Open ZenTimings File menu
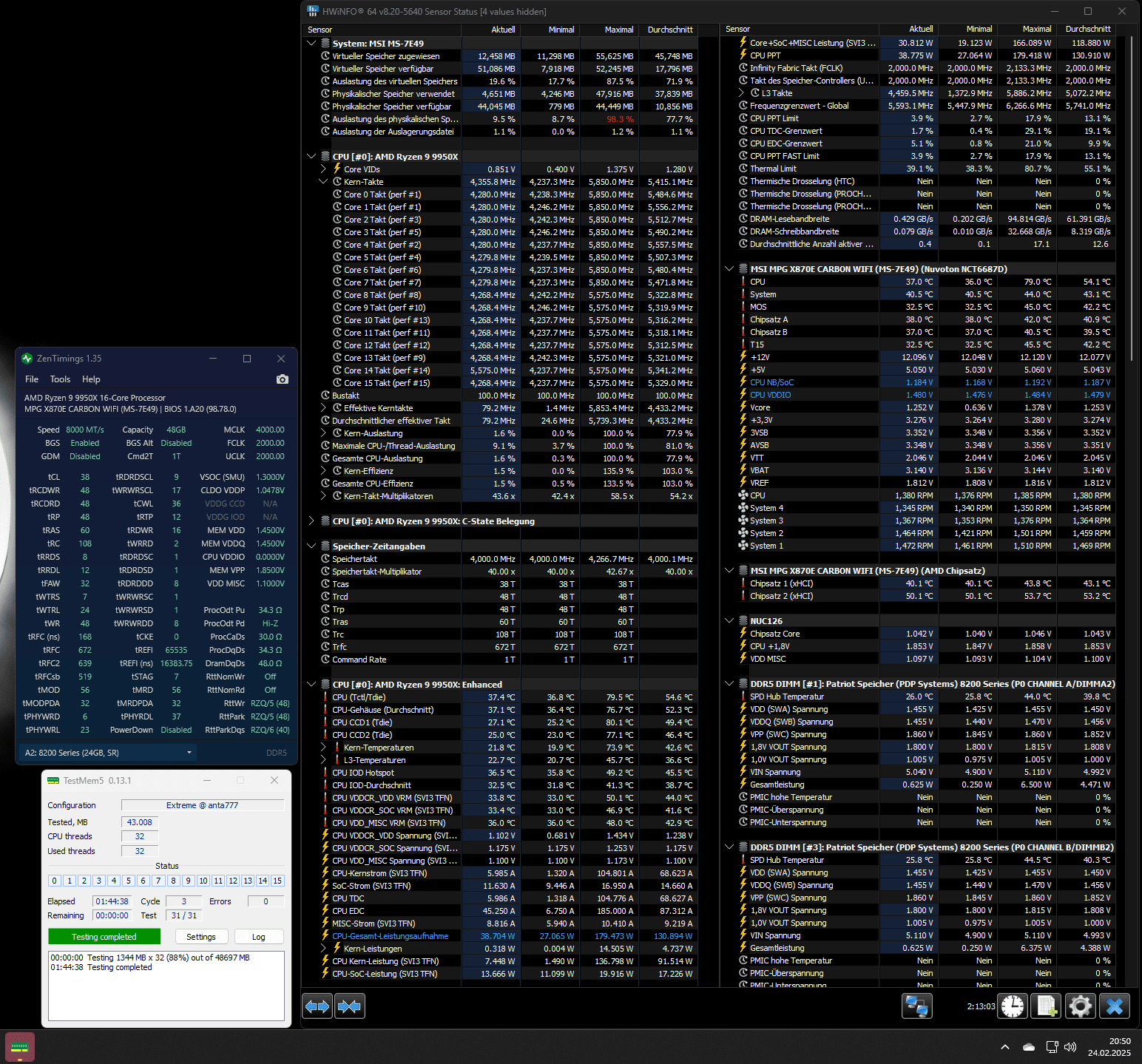The image size is (1142, 1064). [32, 379]
